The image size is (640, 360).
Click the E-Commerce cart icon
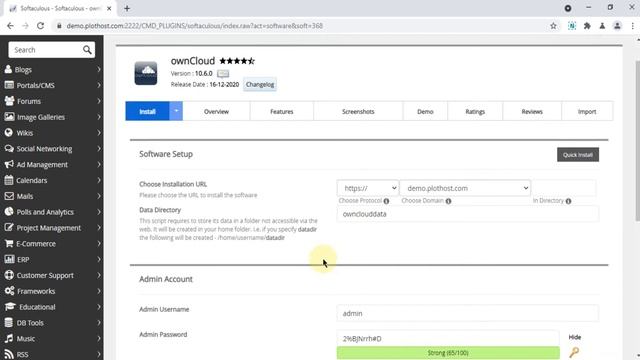9,243
